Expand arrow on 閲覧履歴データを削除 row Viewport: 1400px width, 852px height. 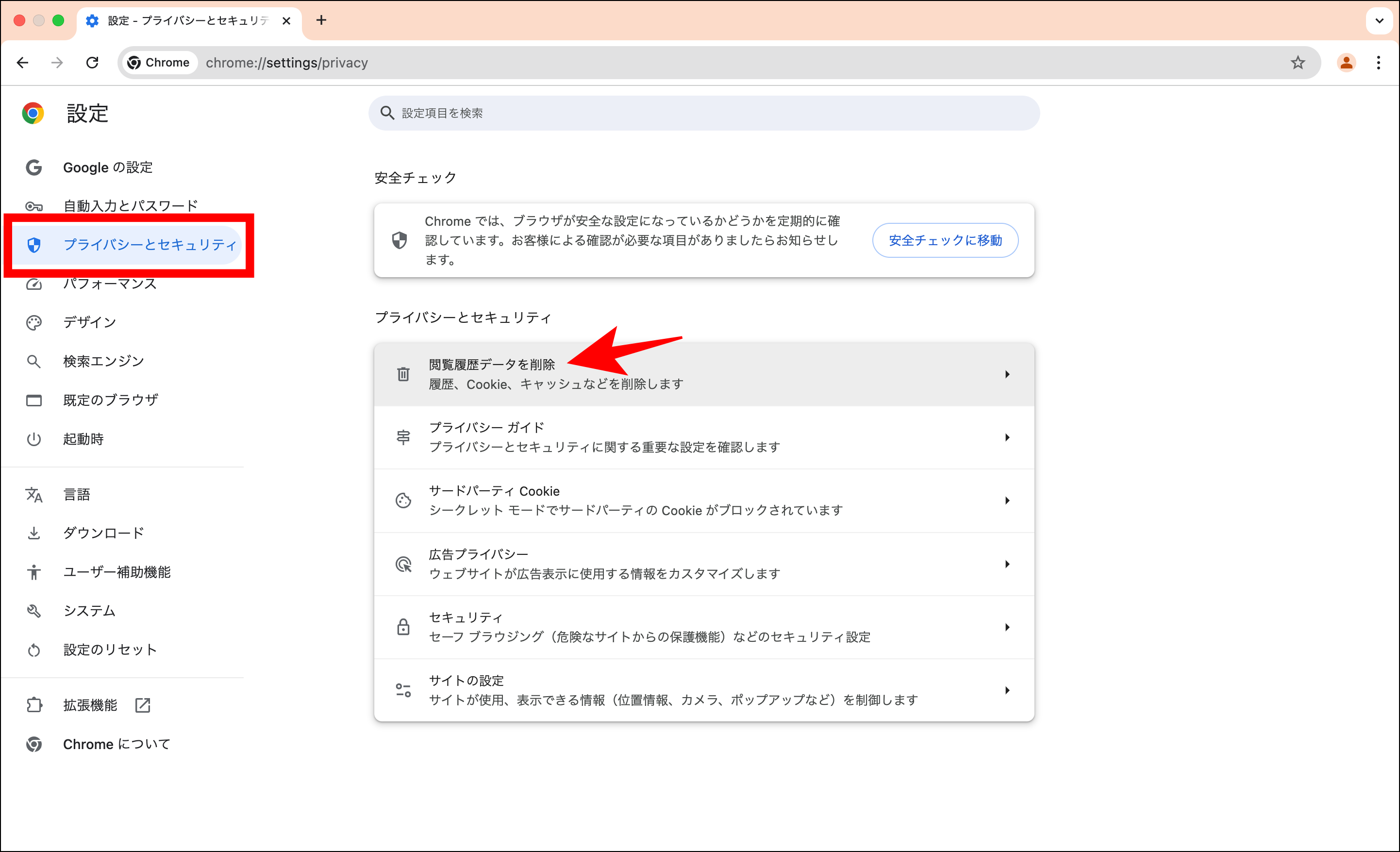coord(1007,374)
